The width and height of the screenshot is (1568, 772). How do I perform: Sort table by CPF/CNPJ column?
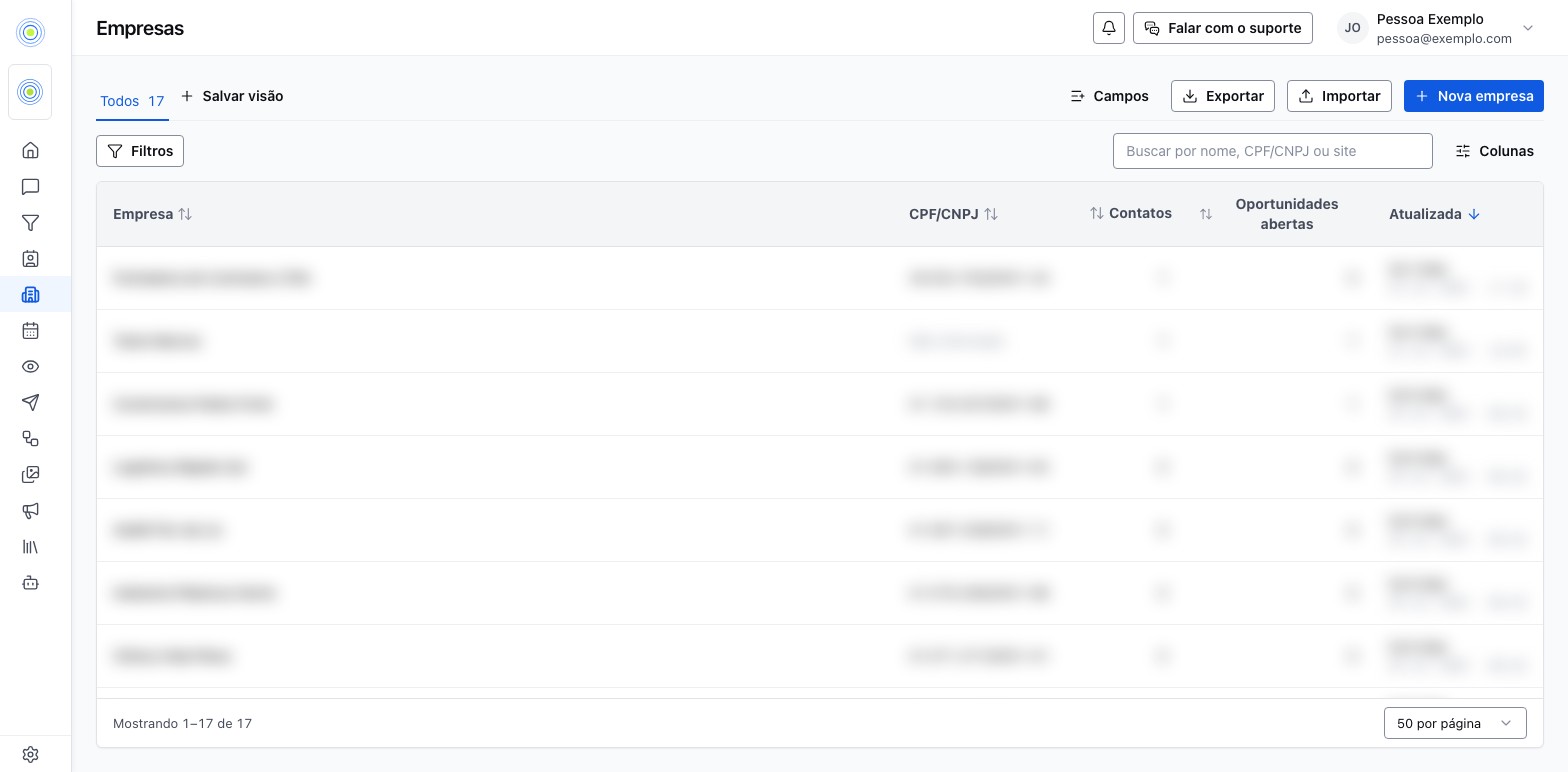(953, 214)
